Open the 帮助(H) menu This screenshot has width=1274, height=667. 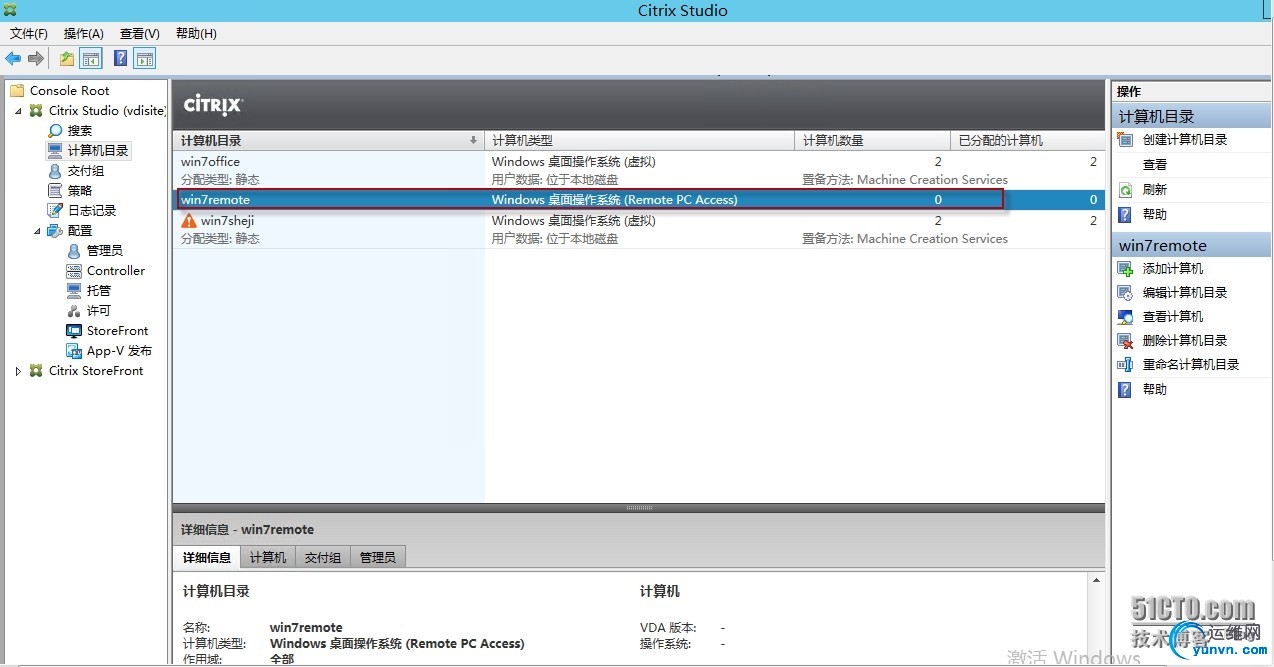click(196, 34)
